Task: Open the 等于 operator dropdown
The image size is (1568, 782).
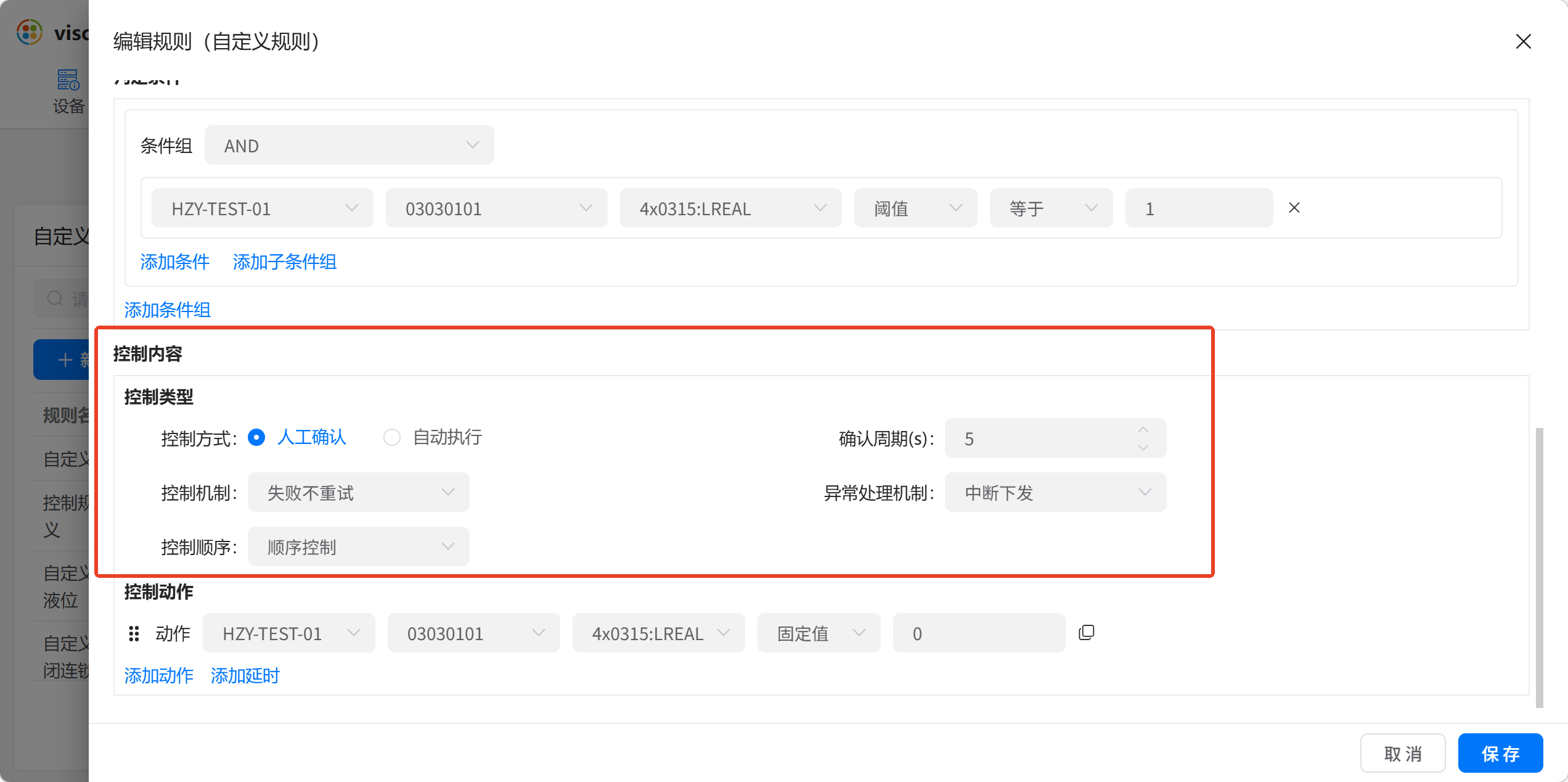Action: [1051, 208]
